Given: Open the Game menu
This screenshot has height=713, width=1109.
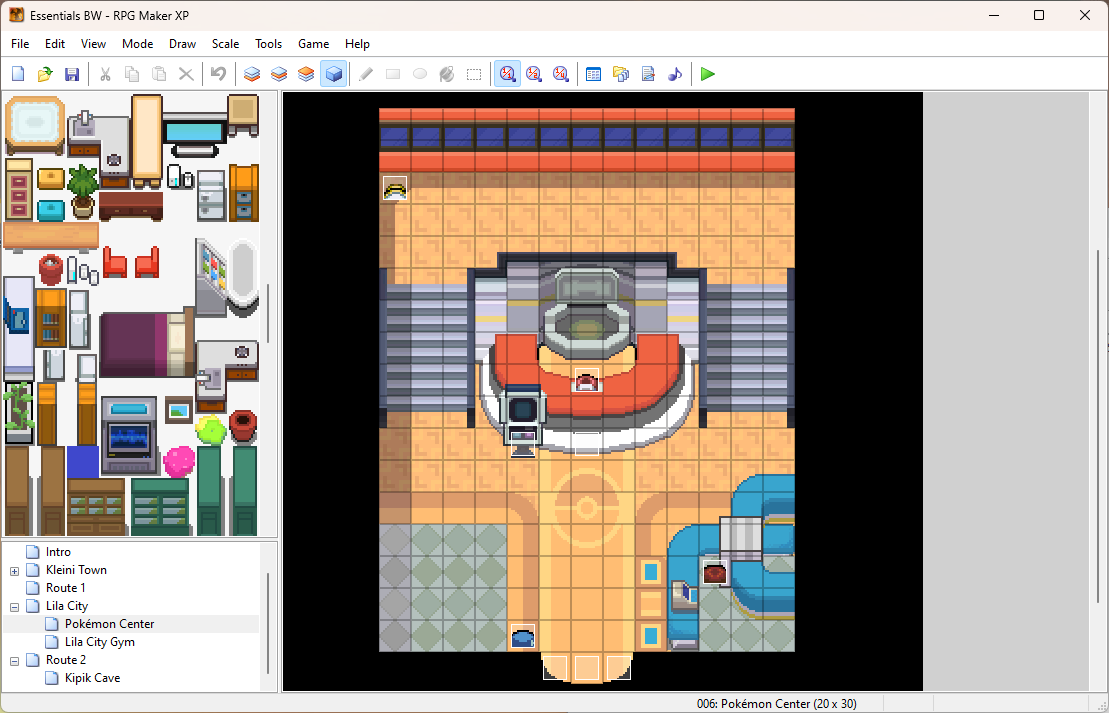Looking at the screenshot, I should point(313,44).
